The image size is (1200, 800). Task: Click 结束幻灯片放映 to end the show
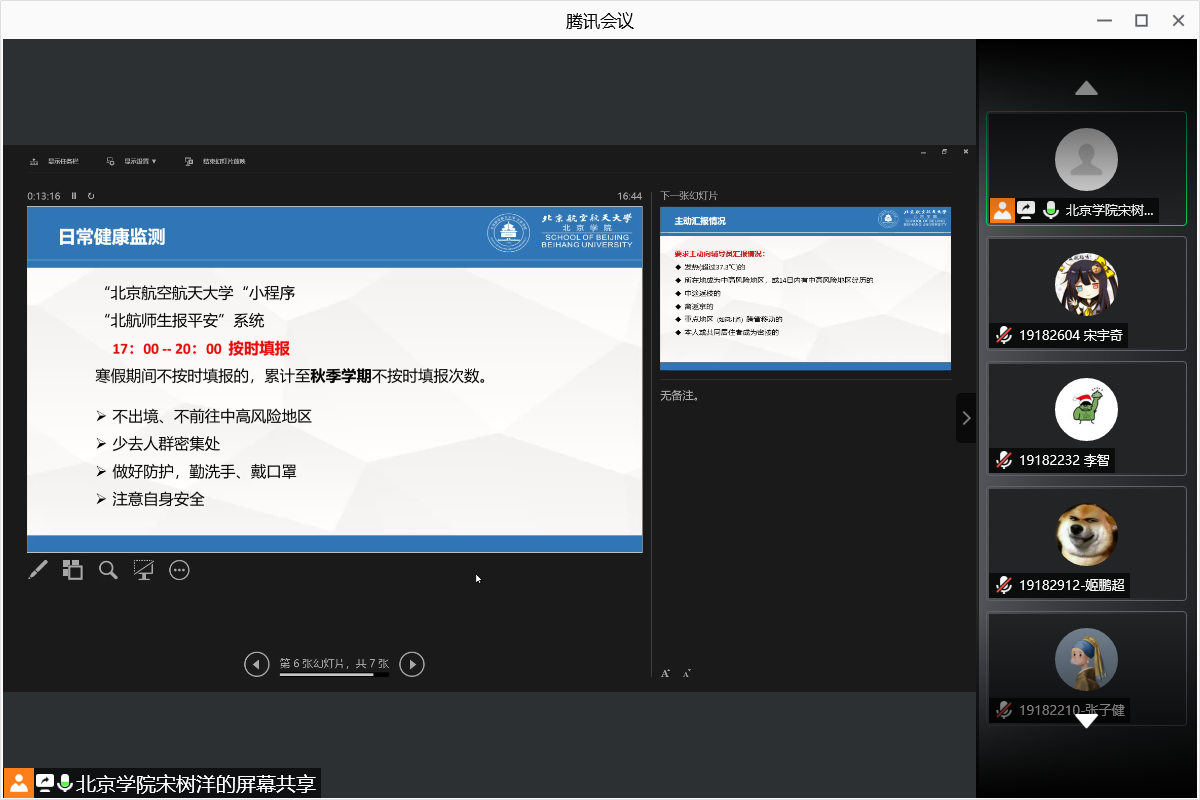[x=215, y=161]
